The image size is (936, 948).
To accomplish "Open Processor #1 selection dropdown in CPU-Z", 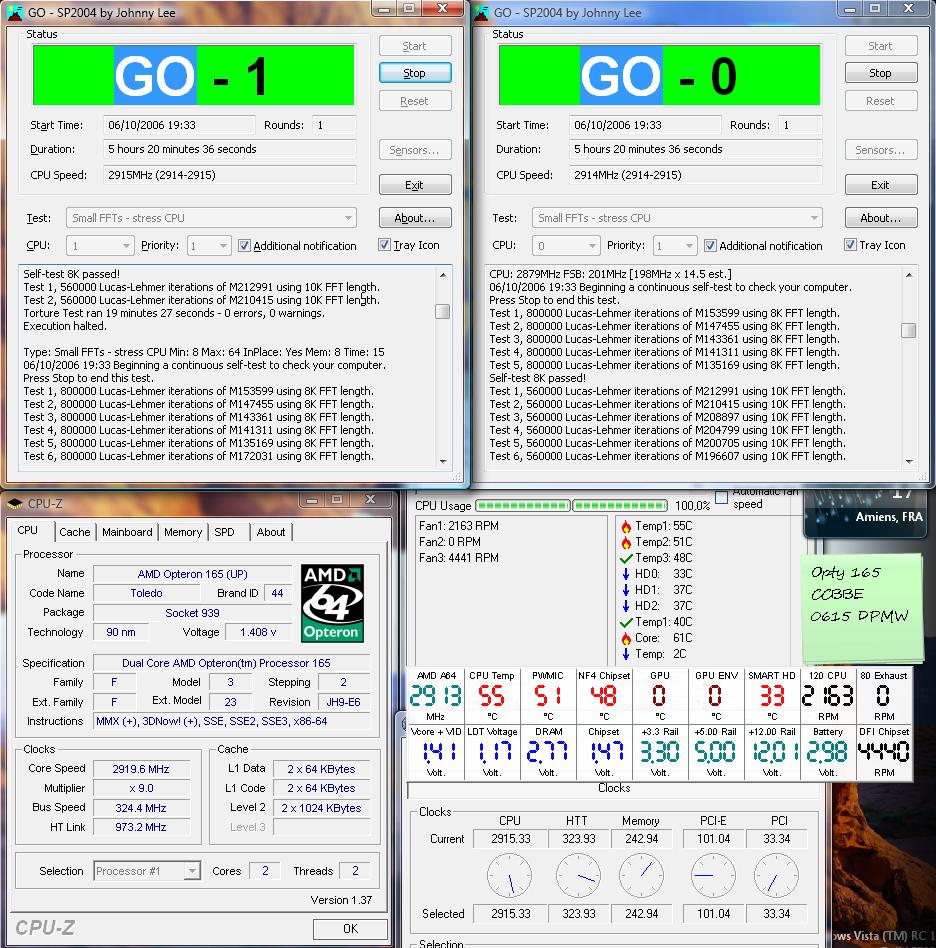I will coord(147,871).
